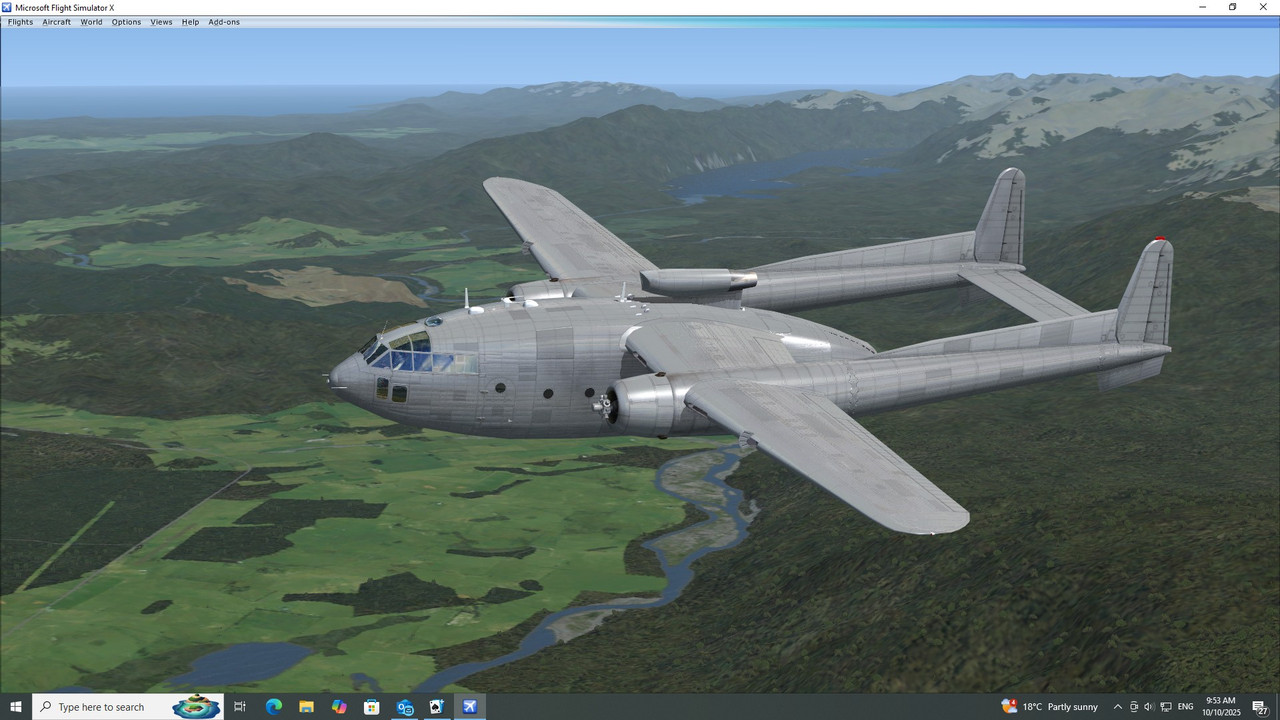
Task: Open the Aircraft menu
Action: pyautogui.click(x=56, y=22)
